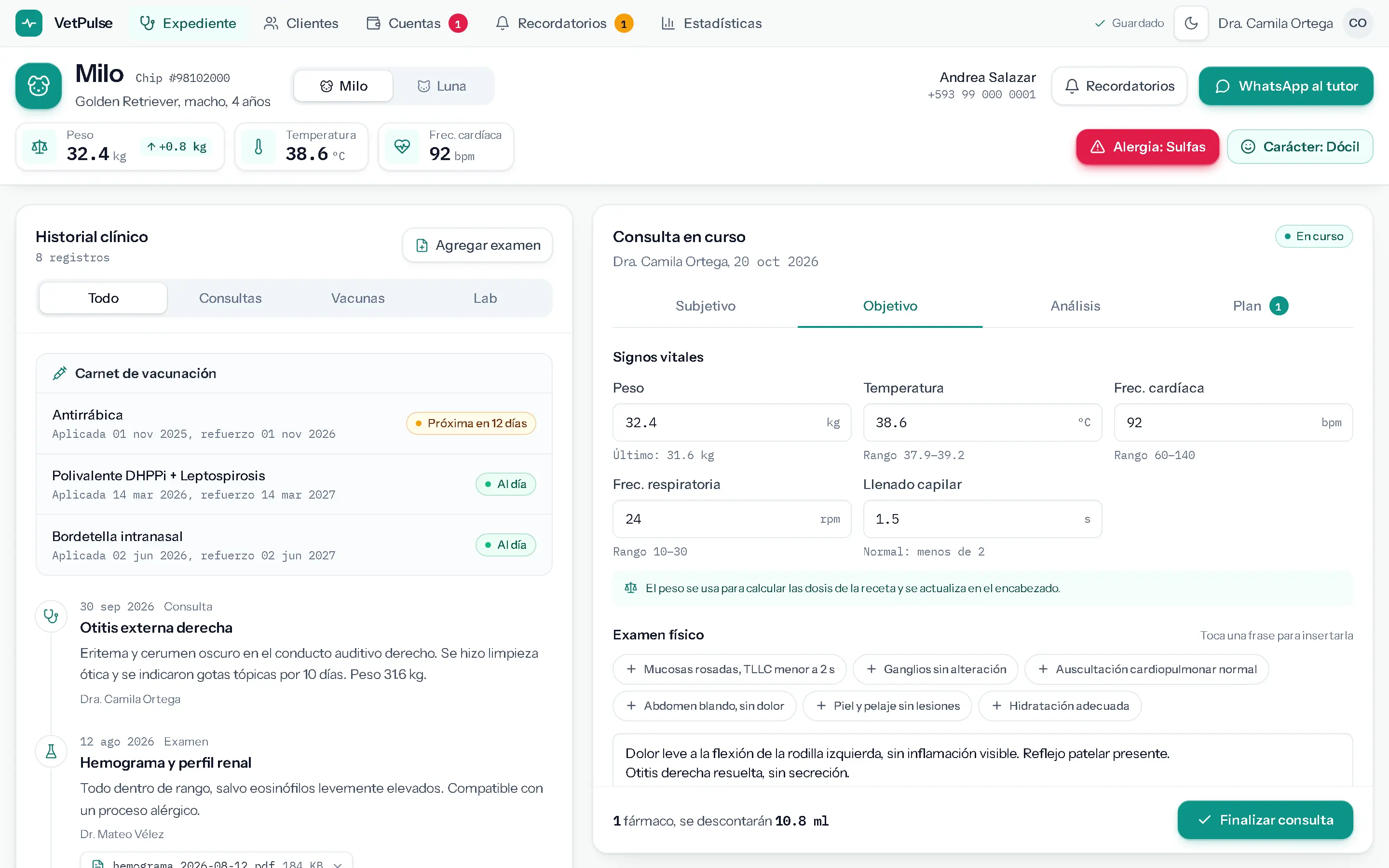Switch to the Subjetivo tab
Screen dimensions: 1389x868
pos(706,306)
